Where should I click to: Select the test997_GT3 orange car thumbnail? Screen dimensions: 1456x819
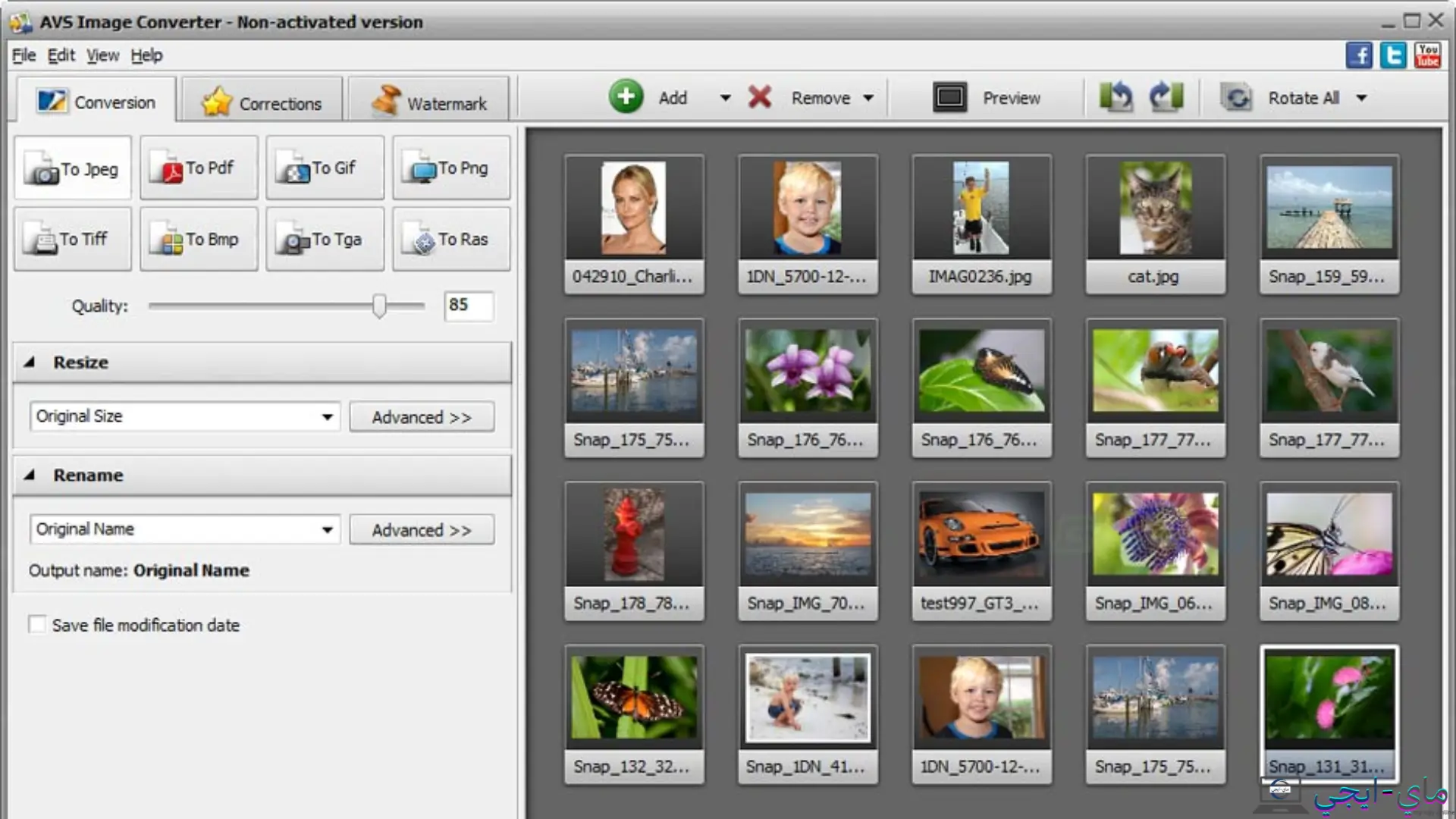click(x=981, y=551)
